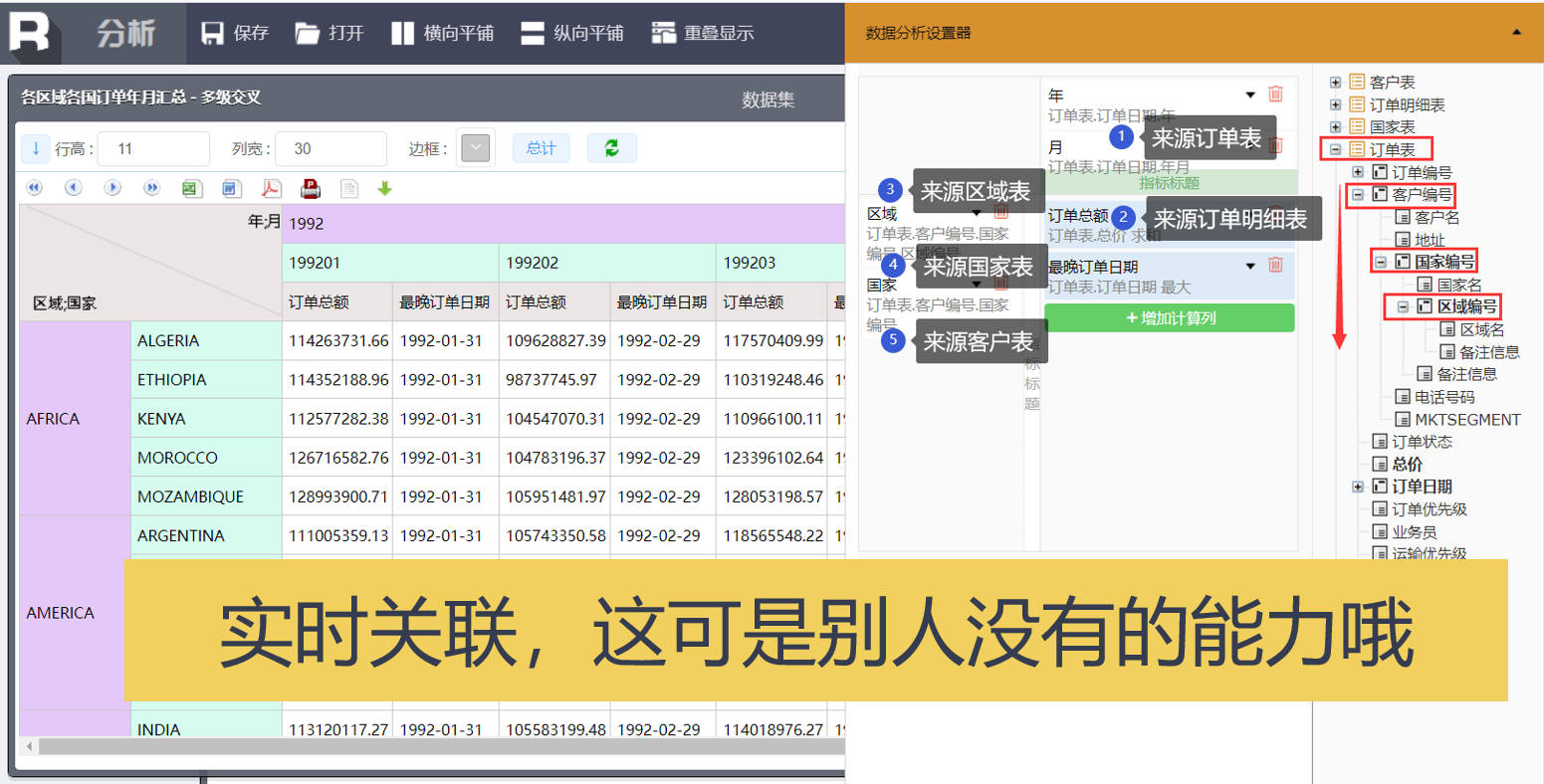Export the report as PDF

(x=271, y=188)
